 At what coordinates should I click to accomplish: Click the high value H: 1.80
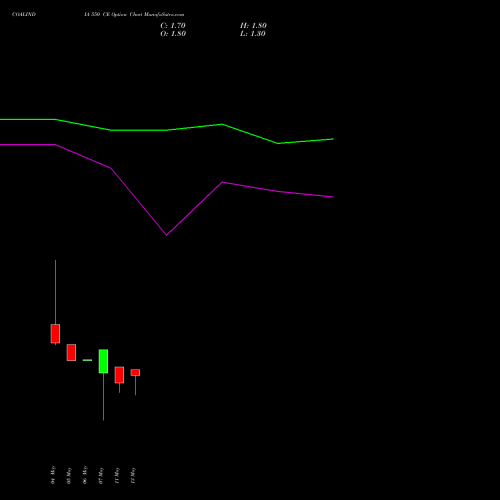[253, 26]
